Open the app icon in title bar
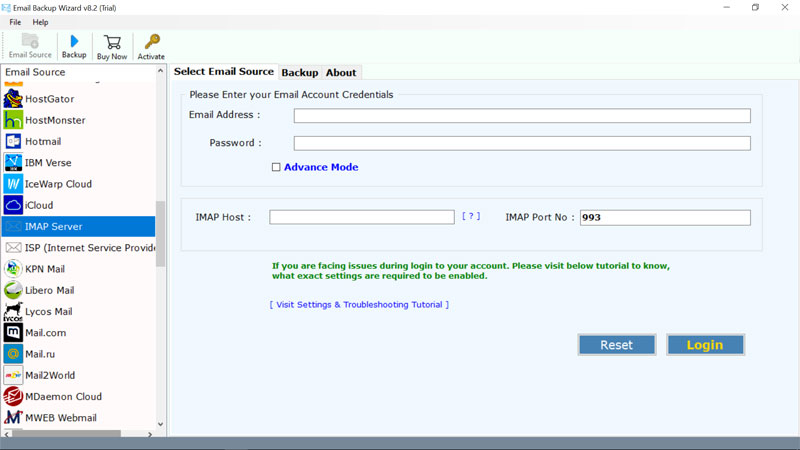Viewport: 800px width, 450px height. point(6,8)
